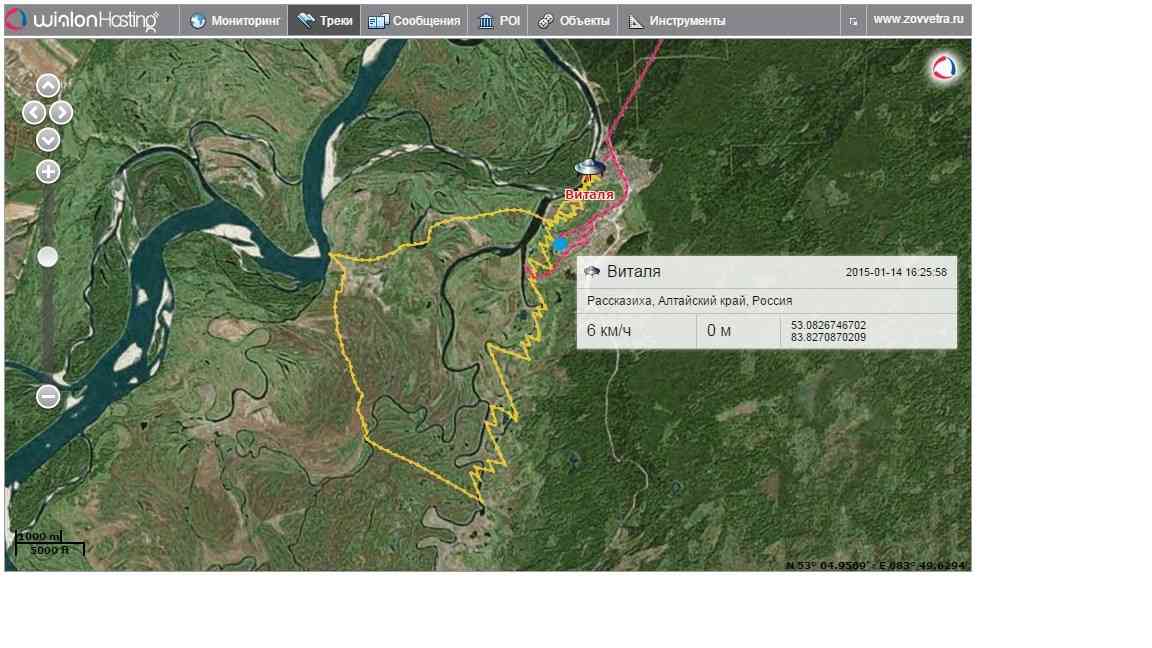Viewport: 1152px width, 648px height.
Task: Zoom out using the minus button
Action: click(48, 397)
